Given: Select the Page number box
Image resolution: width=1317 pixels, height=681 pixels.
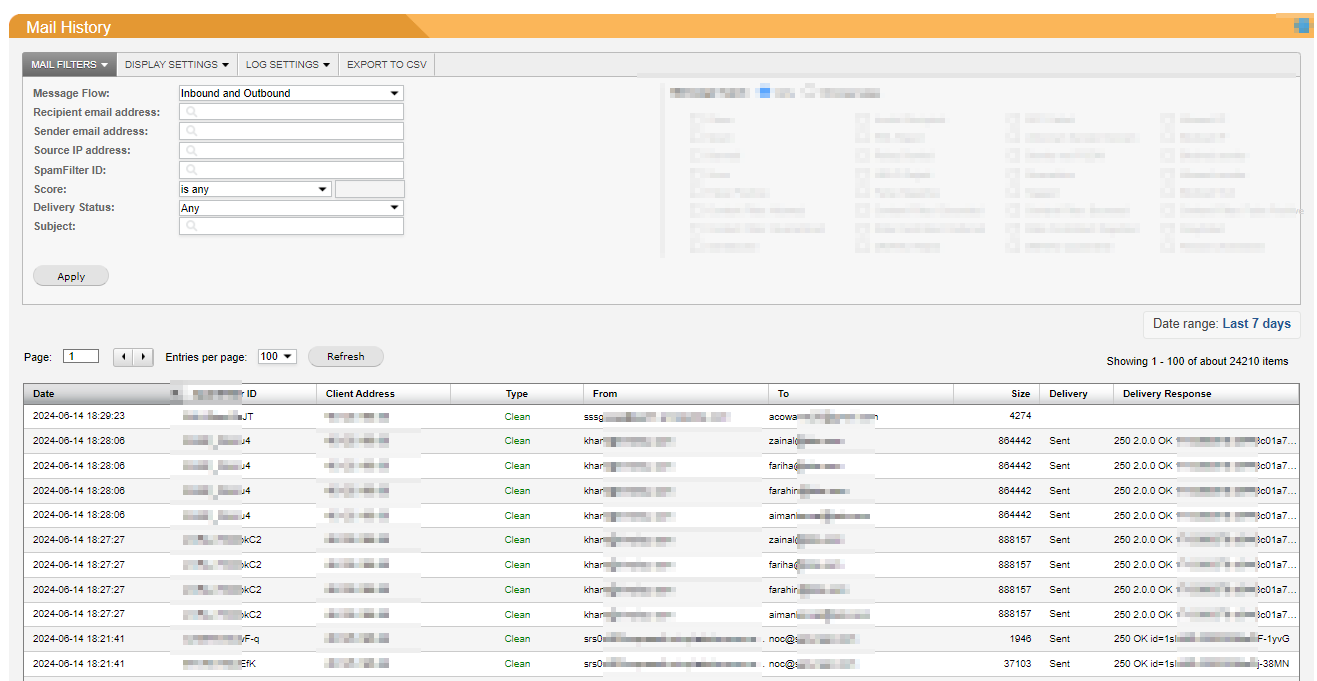Looking at the screenshot, I should 80,356.
